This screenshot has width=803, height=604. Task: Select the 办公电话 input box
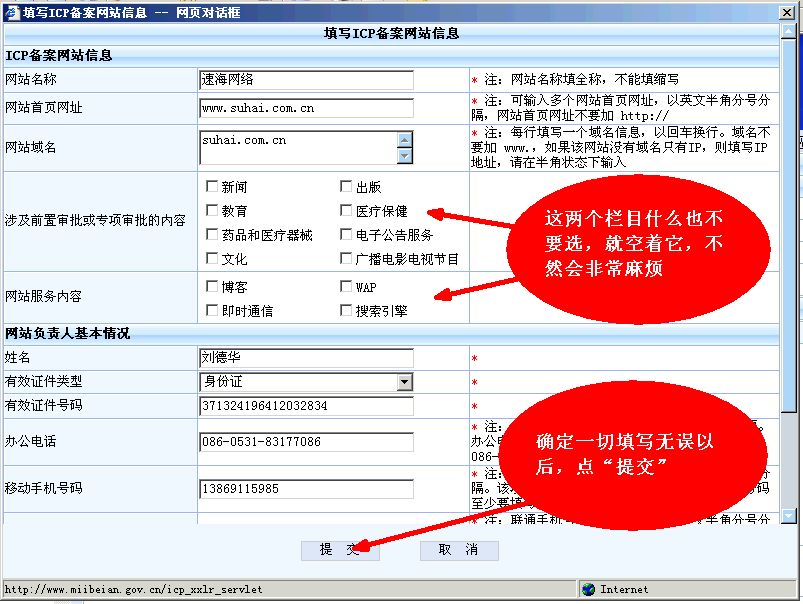[306, 442]
